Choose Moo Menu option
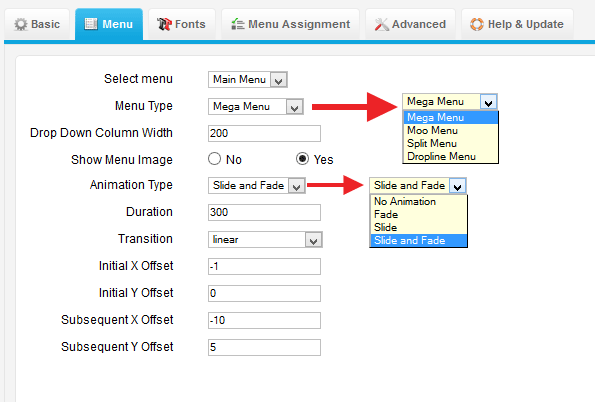This screenshot has width=595, height=402. (450, 130)
